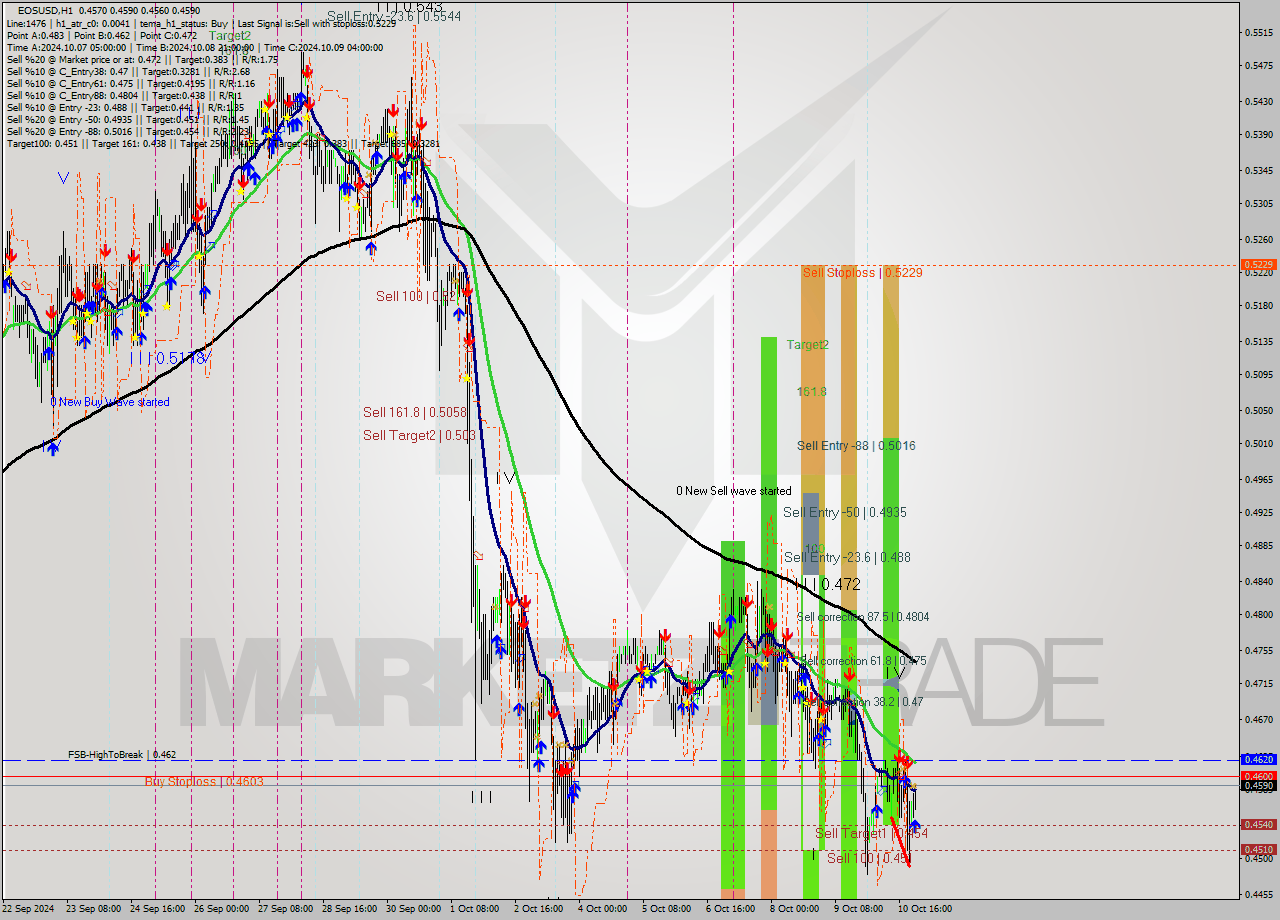1280x920 pixels.
Task: Select the 'Sell Entry -23.6 | 0.488' label
Action: coord(847,557)
